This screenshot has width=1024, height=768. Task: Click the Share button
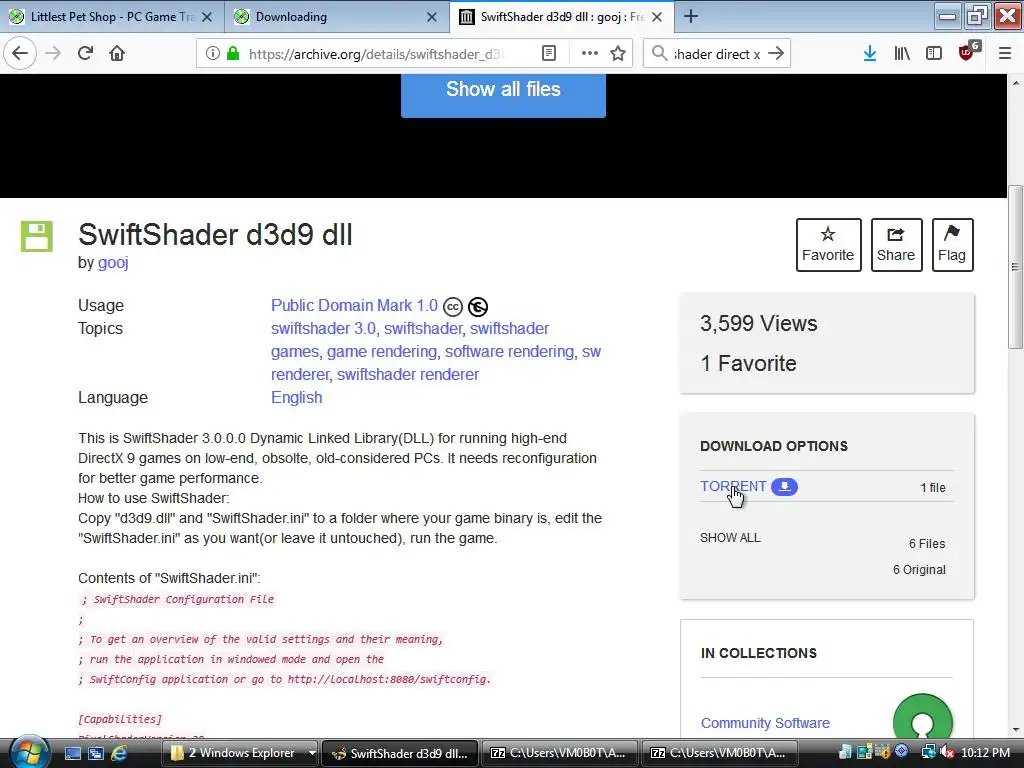tap(896, 245)
